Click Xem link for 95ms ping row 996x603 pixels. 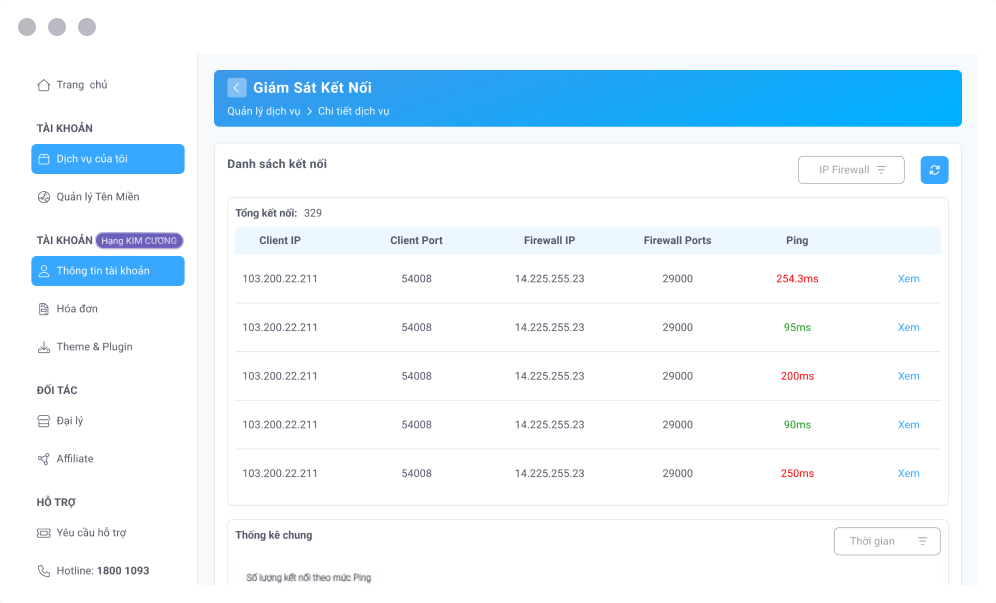tap(908, 328)
